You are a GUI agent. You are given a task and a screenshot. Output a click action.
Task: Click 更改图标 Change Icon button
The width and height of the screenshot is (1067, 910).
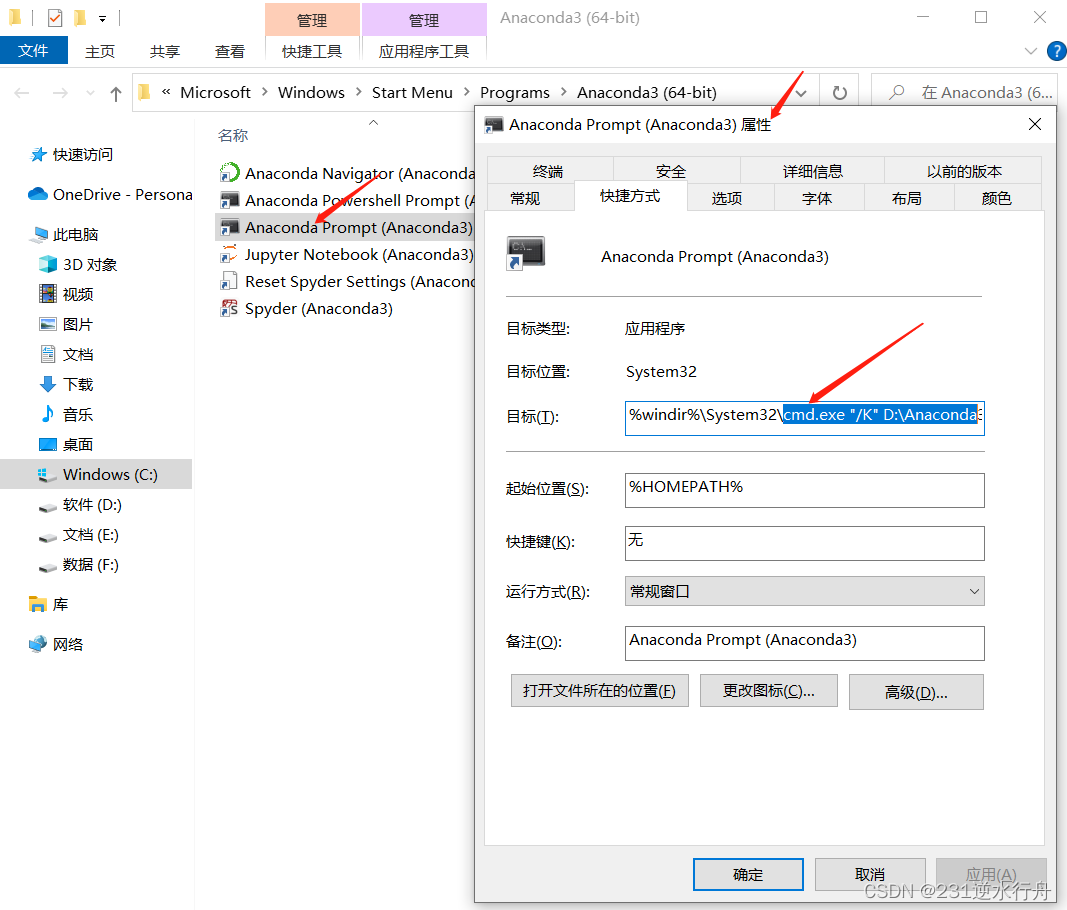pyautogui.click(x=768, y=691)
